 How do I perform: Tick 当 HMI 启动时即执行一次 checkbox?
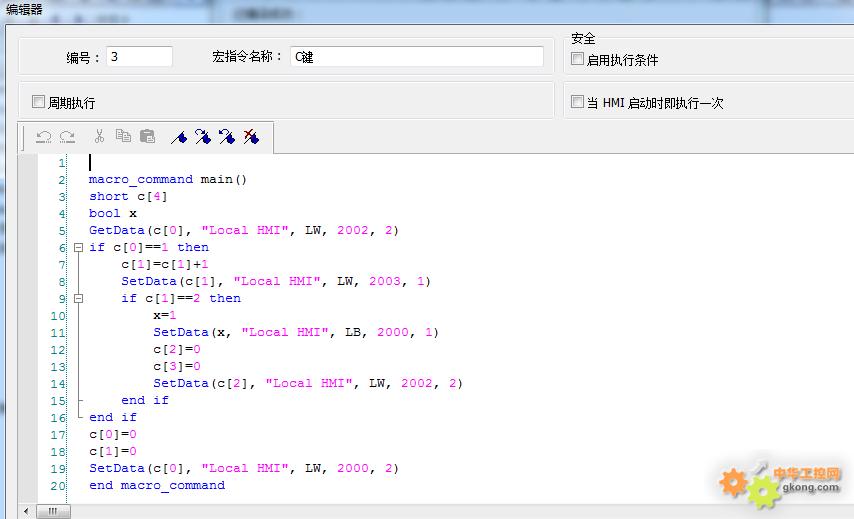(x=577, y=102)
